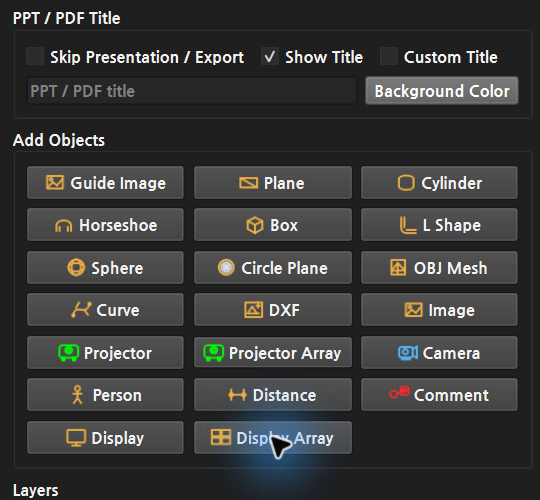Add an L Shape object
This screenshot has width=540, height=500.
[439, 225]
